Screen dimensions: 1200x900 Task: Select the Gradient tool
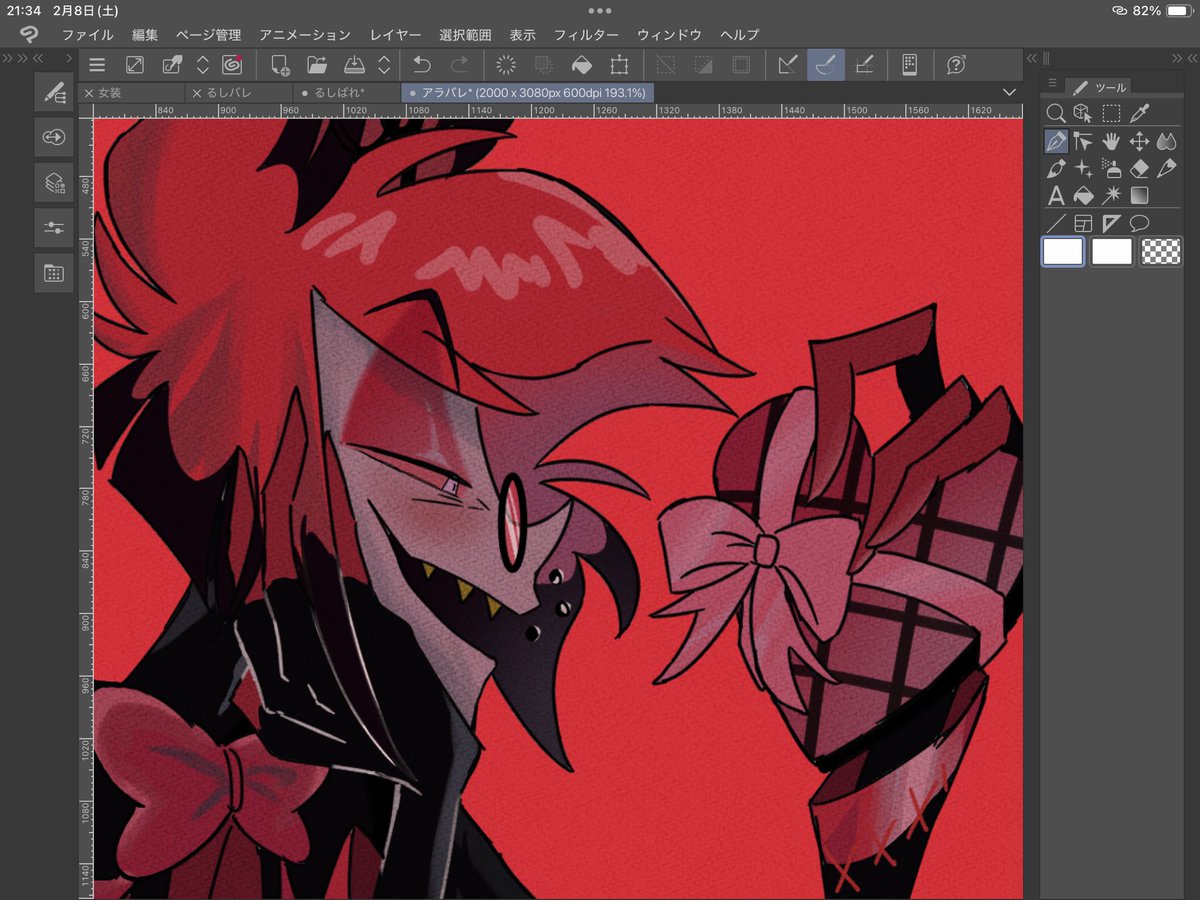(x=1139, y=195)
